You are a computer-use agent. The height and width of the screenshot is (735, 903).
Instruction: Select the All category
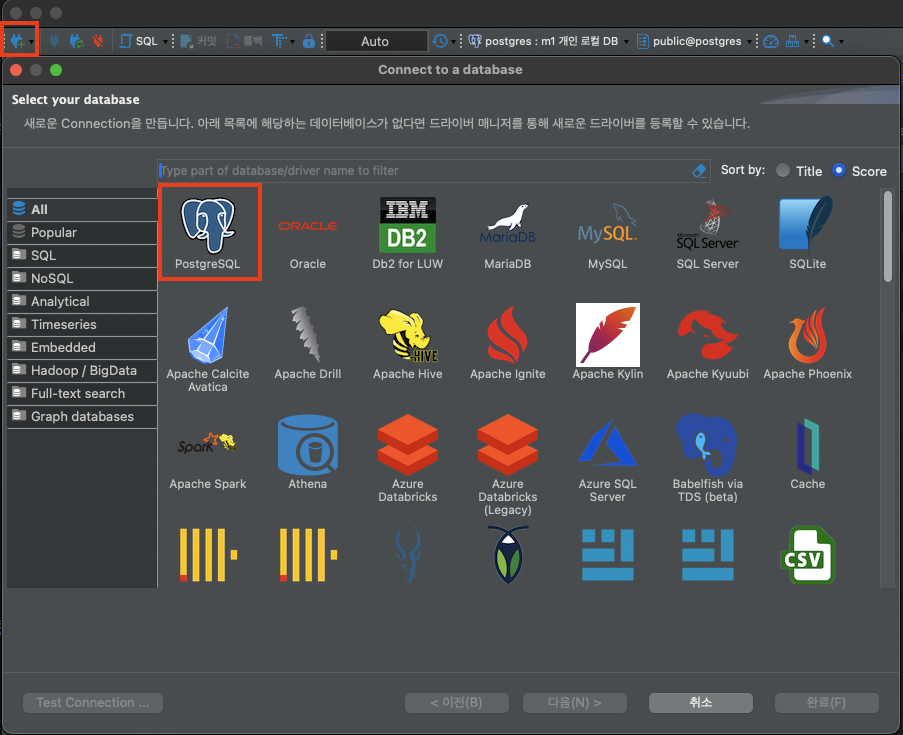(x=82, y=209)
